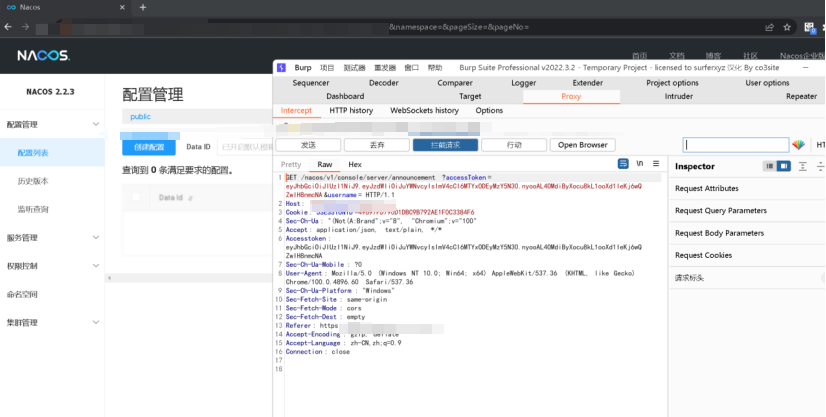Switch to Hex view tab
Viewport: 826px width, 417px height.
tap(355, 164)
